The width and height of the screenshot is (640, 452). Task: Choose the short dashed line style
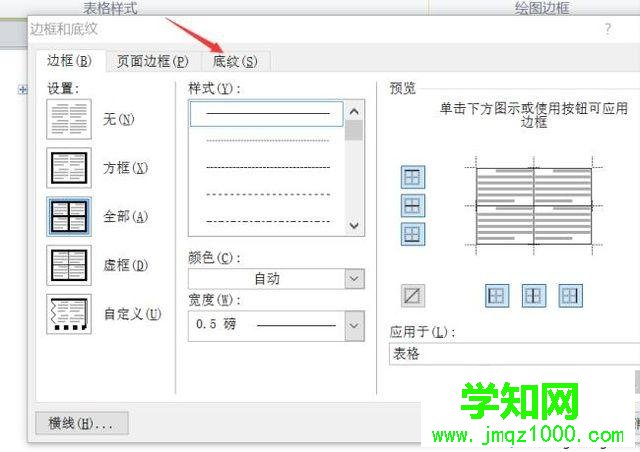pyautogui.click(x=268, y=167)
